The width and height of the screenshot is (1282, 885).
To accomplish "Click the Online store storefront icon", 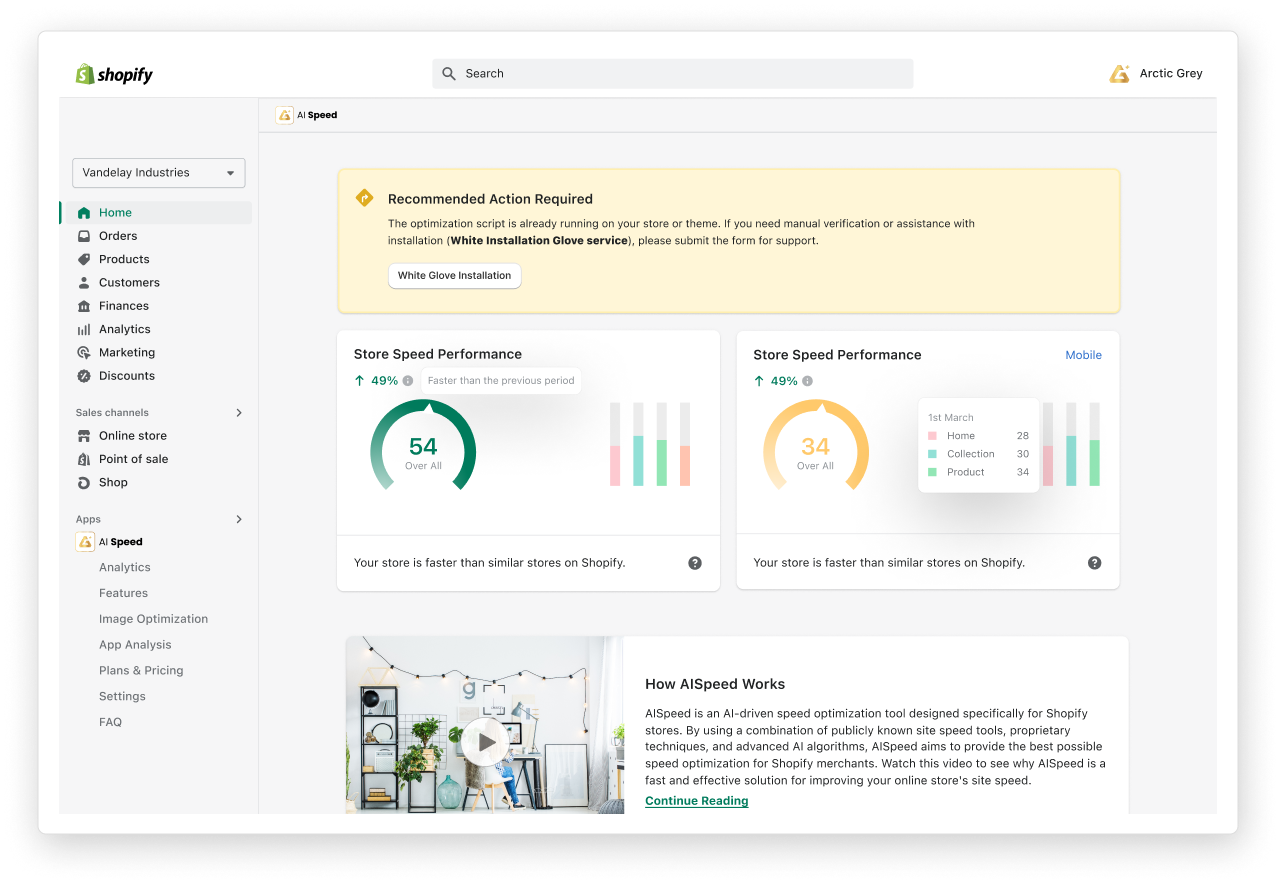I will (84, 436).
